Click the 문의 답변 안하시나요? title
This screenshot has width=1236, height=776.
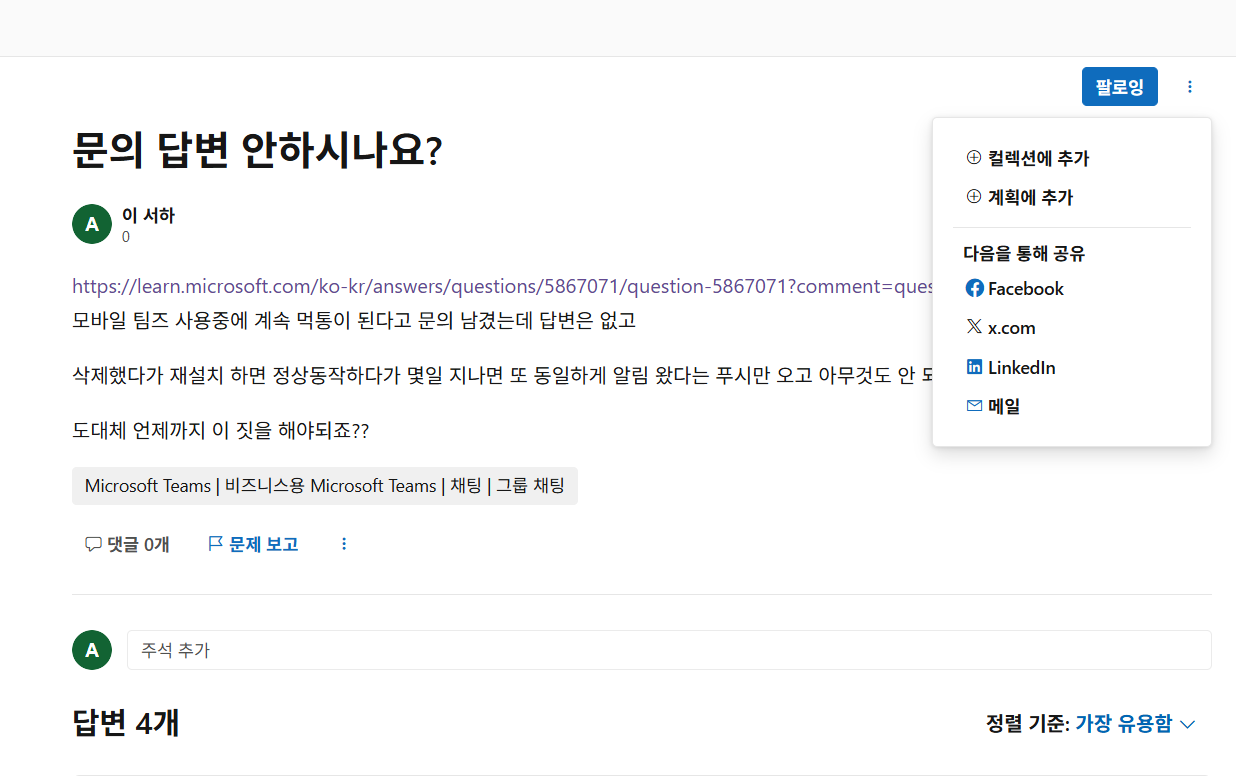(x=257, y=152)
